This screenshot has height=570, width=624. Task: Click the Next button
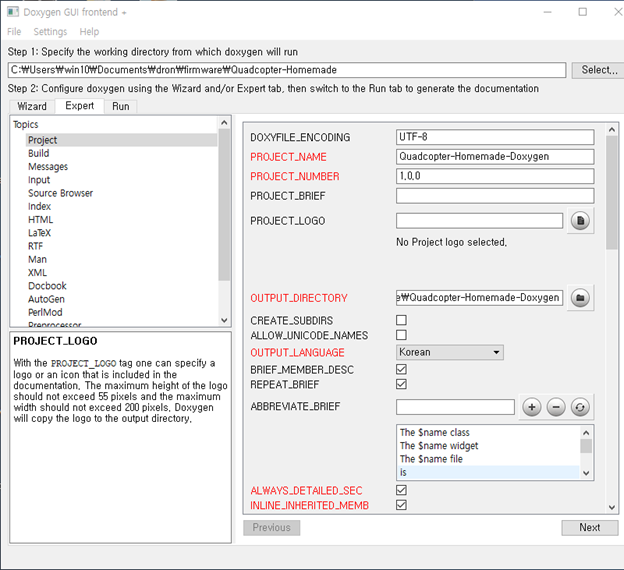point(589,527)
